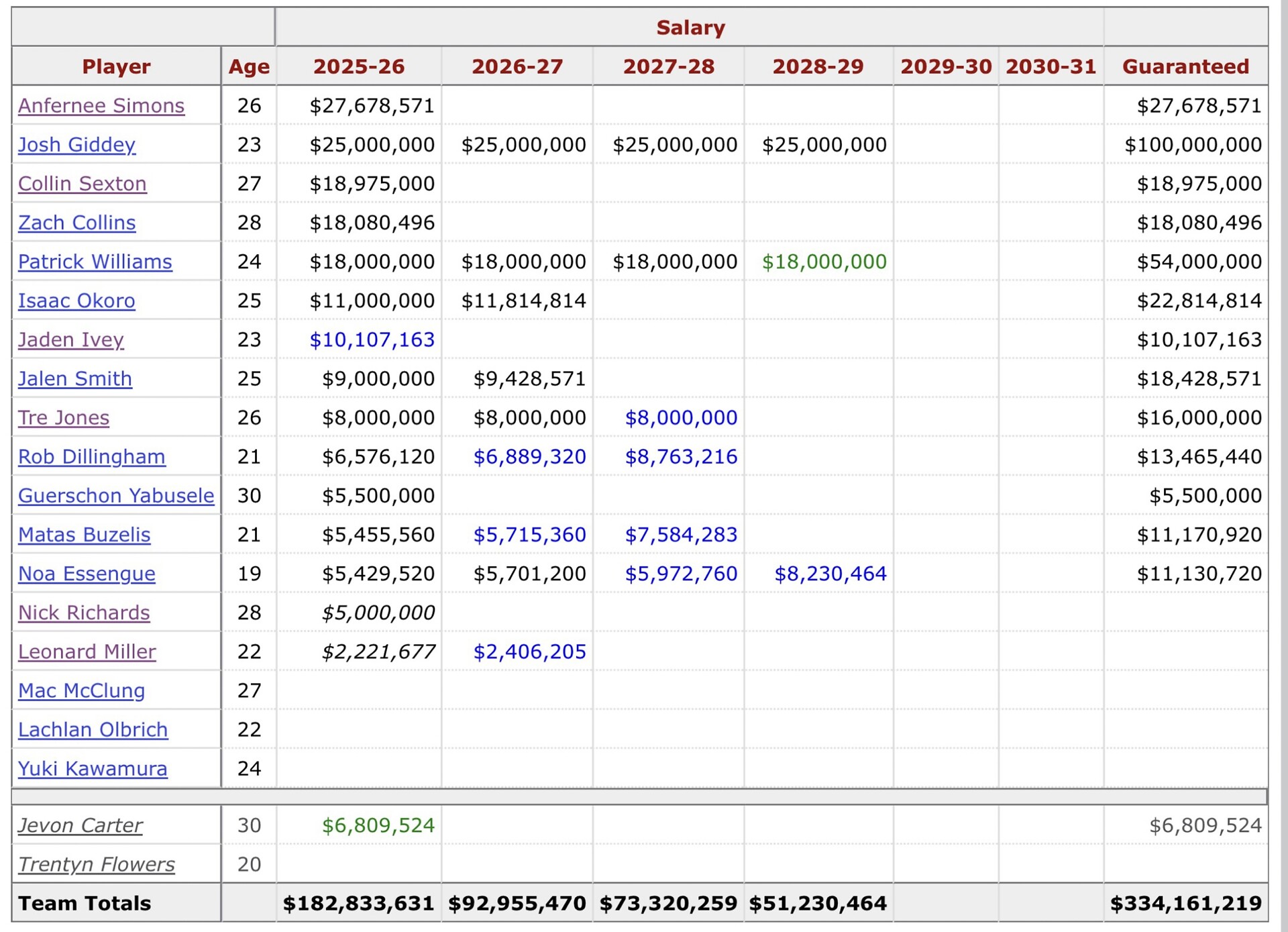Viewport: 1288px width, 932px height.
Task: Open Patrick Williams player profile
Action: tap(95, 261)
